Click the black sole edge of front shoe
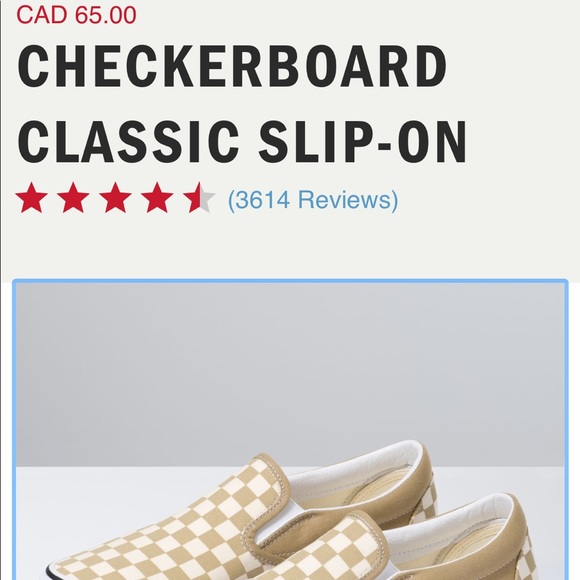 [54, 573]
